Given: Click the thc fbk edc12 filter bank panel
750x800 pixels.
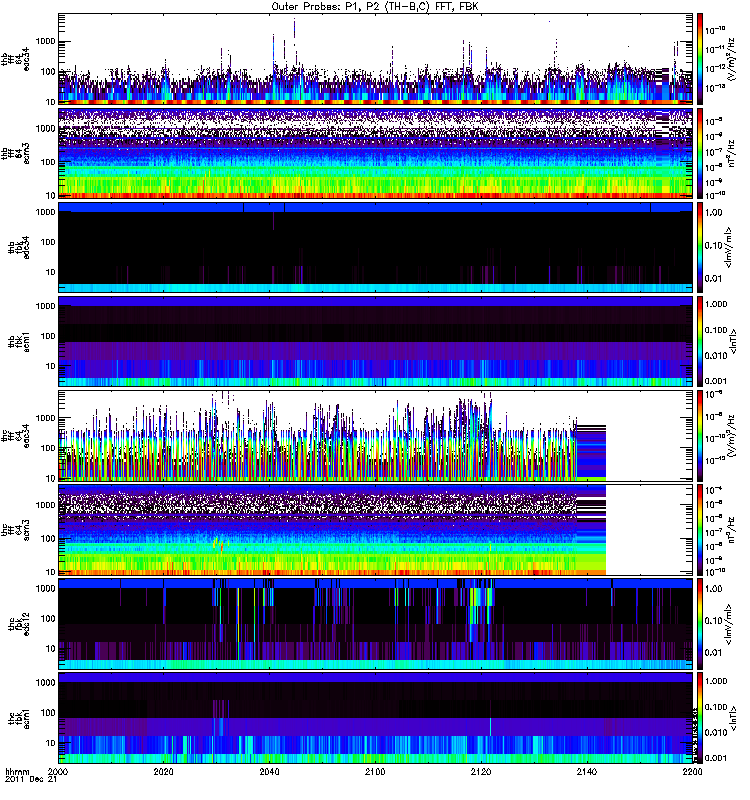Looking at the screenshot, I should (375, 622).
